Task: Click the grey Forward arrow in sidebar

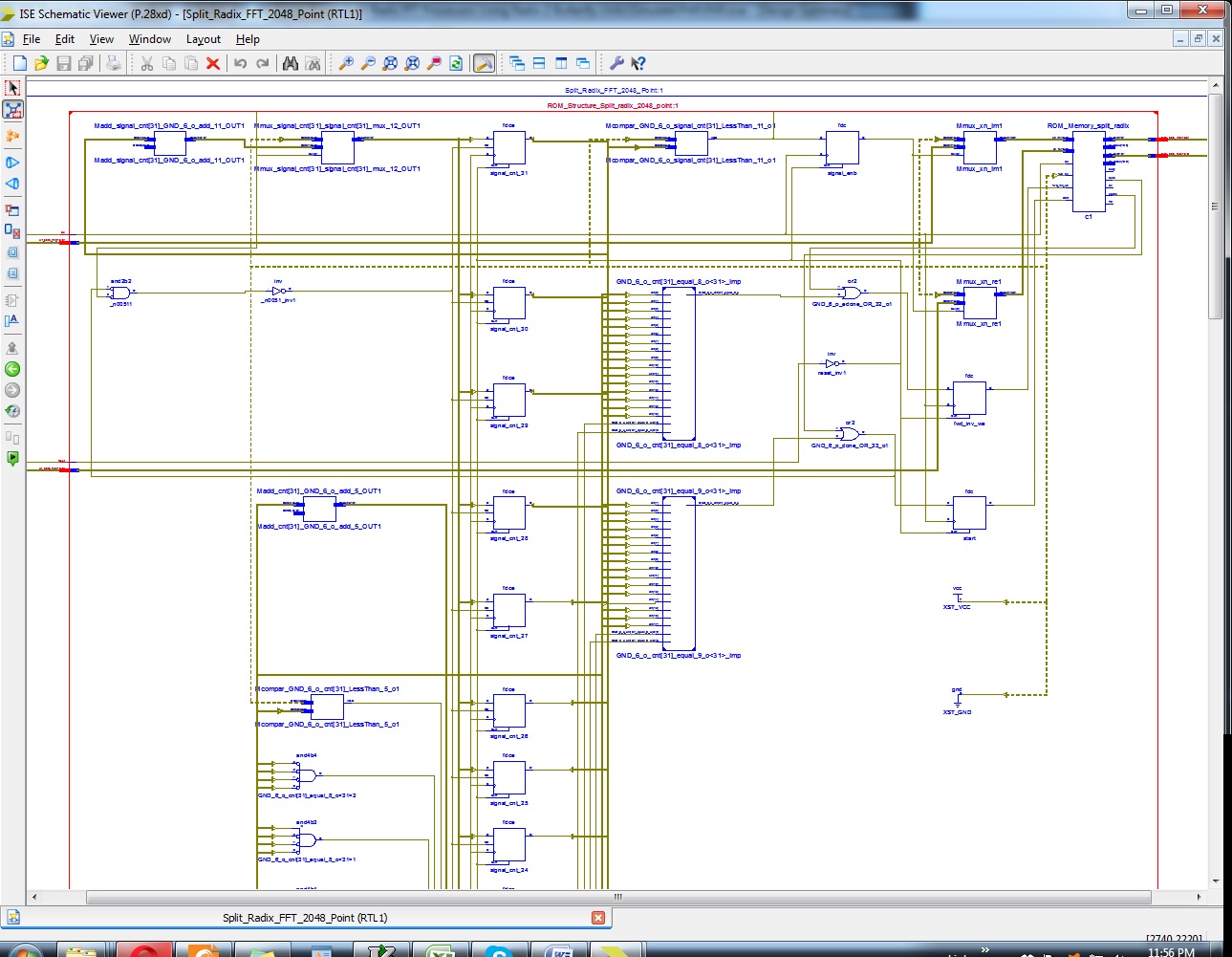Action: pyautogui.click(x=12, y=390)
